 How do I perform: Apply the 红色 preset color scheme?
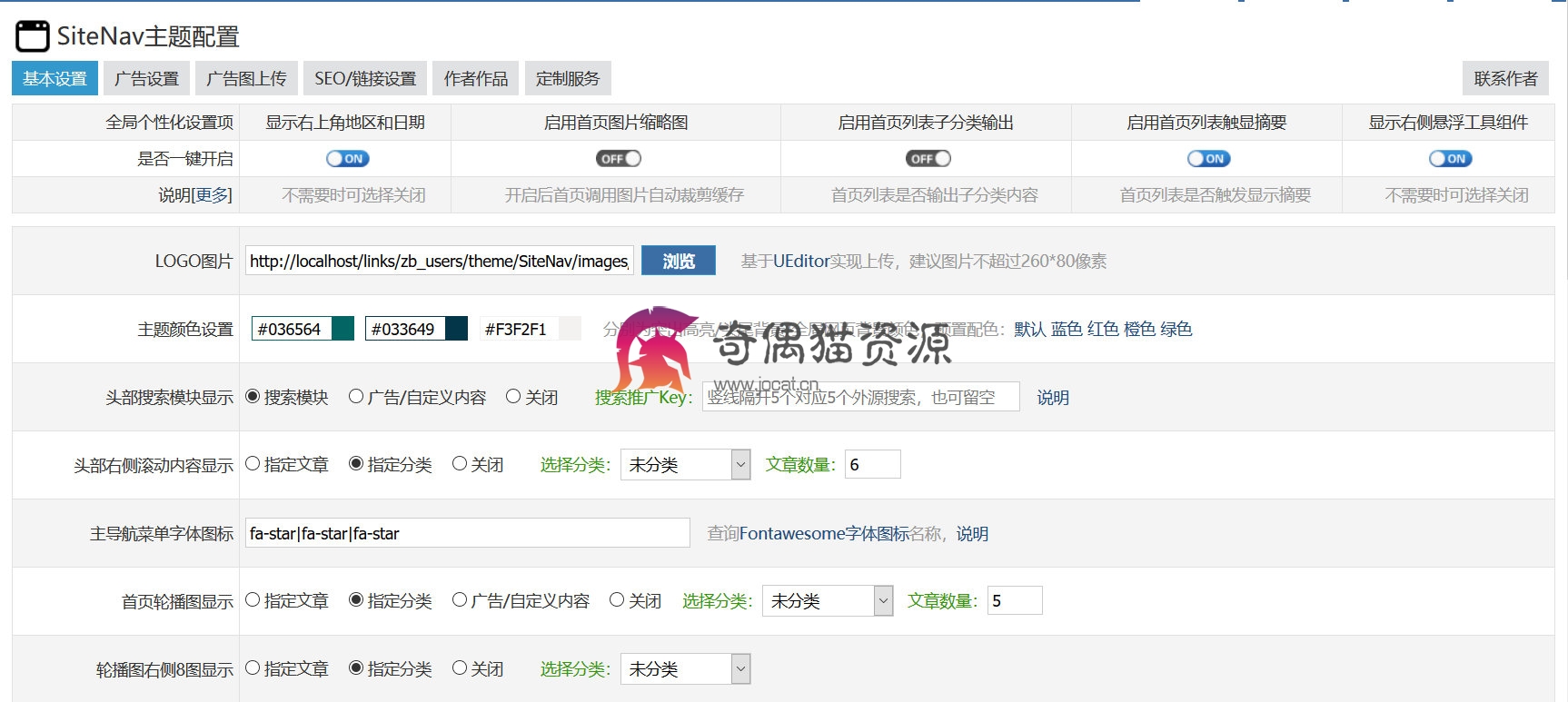pos(1103,329)
